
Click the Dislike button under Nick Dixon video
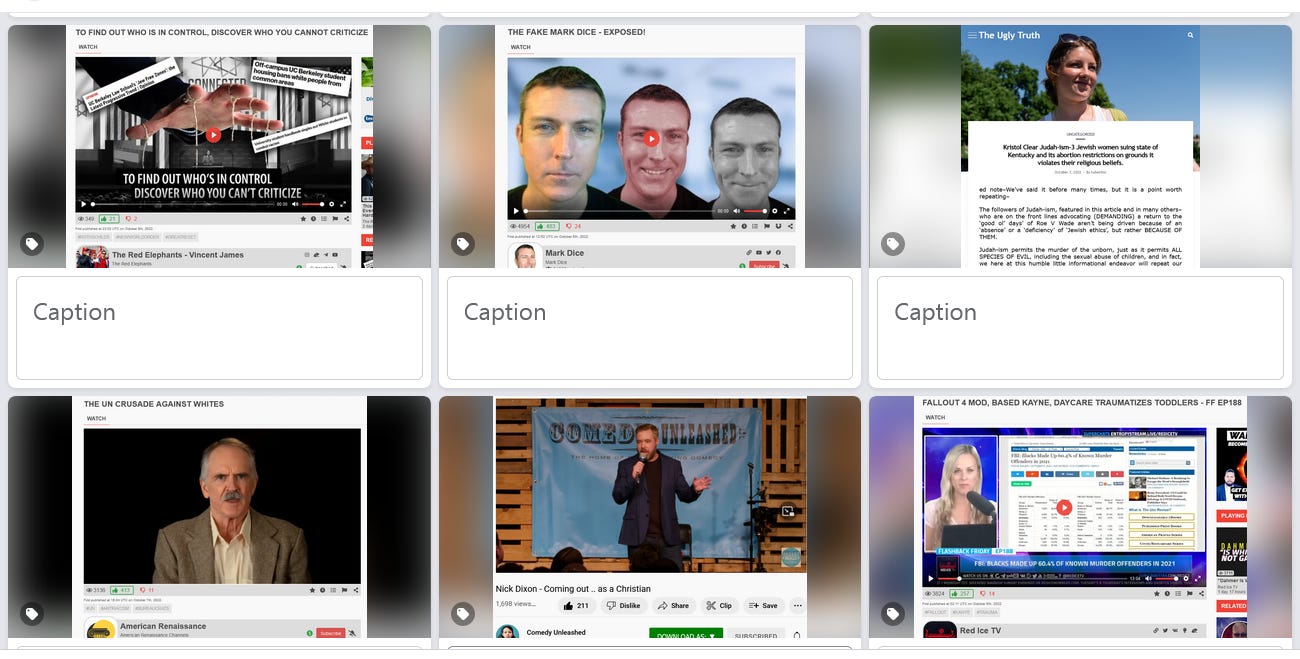coord(624,606)
